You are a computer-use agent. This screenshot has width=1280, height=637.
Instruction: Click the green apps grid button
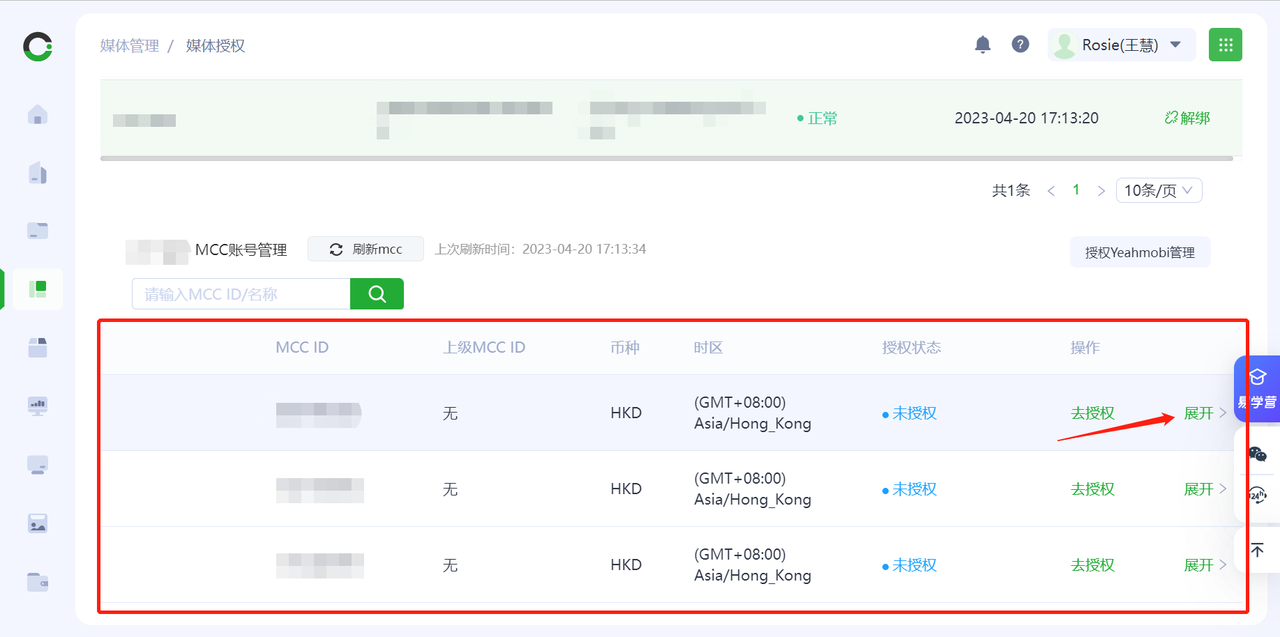point(1225,45)
